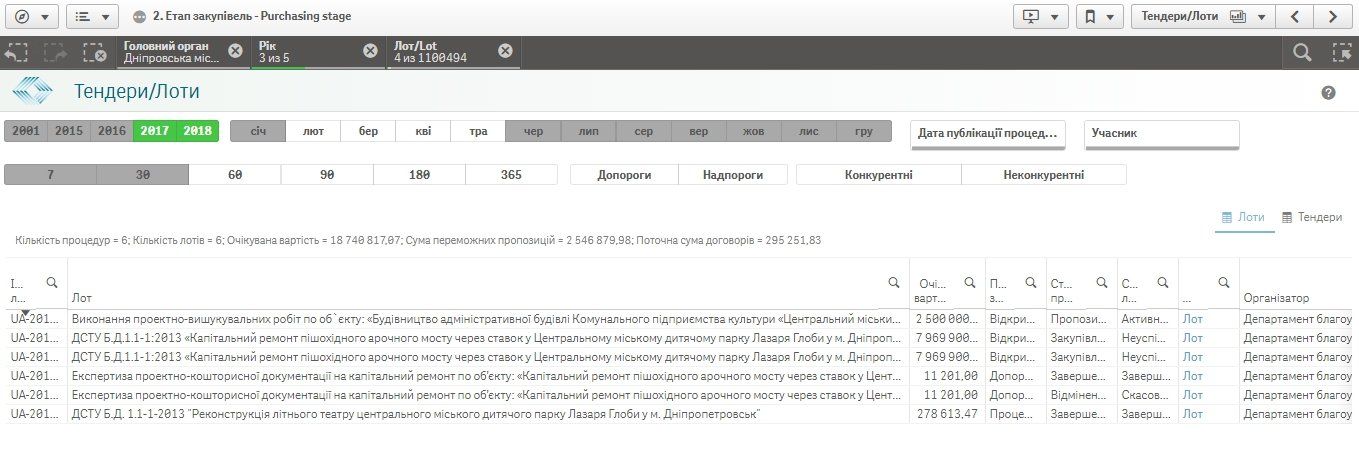Select month лют

(313, 131)
